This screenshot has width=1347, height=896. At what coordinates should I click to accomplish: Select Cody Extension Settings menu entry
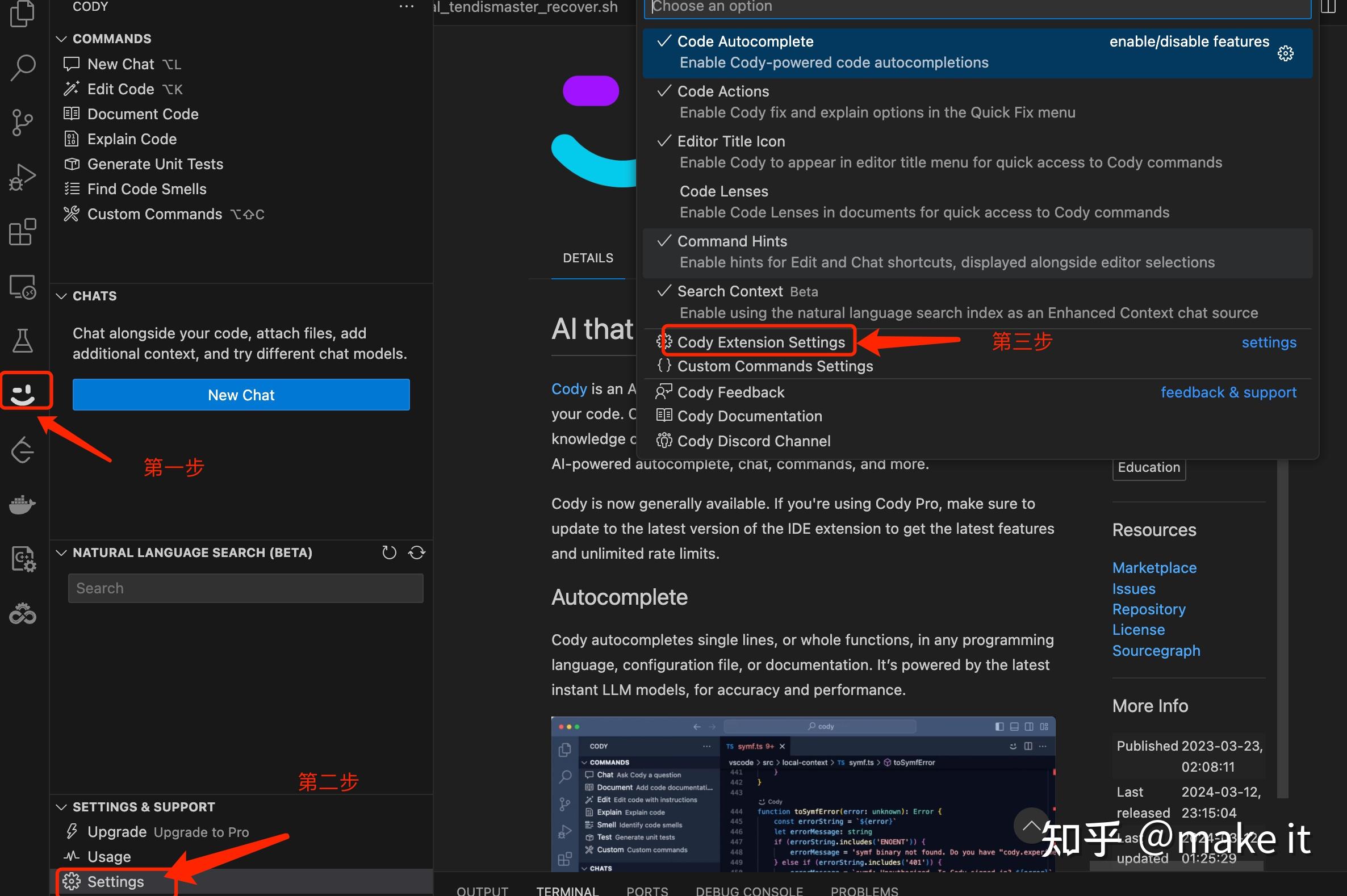pyautogui.click(x=760, y=341)
